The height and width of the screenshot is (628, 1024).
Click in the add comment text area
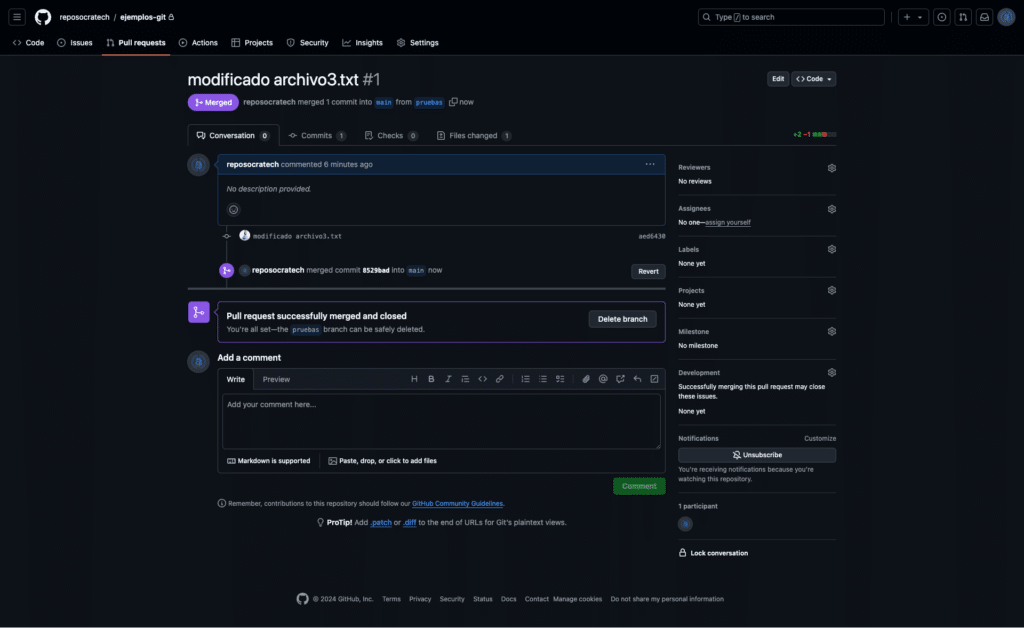click(x=441, y=422)
